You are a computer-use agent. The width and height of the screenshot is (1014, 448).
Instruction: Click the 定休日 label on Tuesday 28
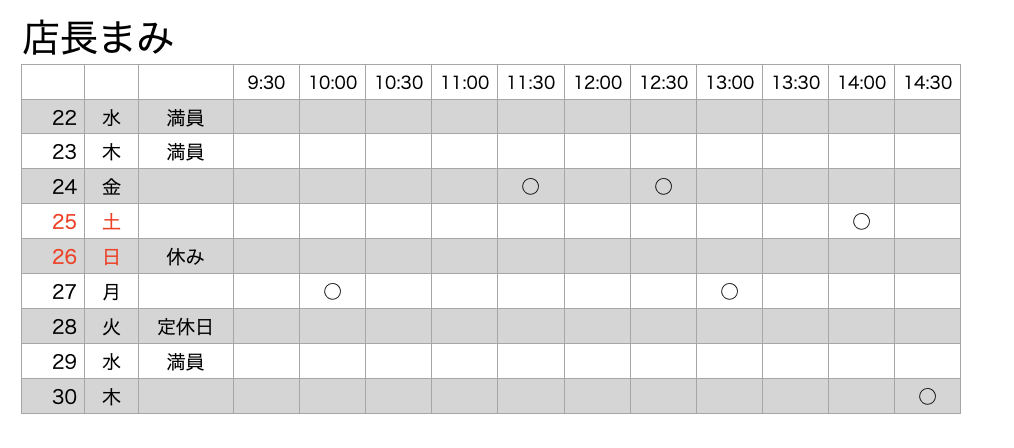click(x=185, y=327)
